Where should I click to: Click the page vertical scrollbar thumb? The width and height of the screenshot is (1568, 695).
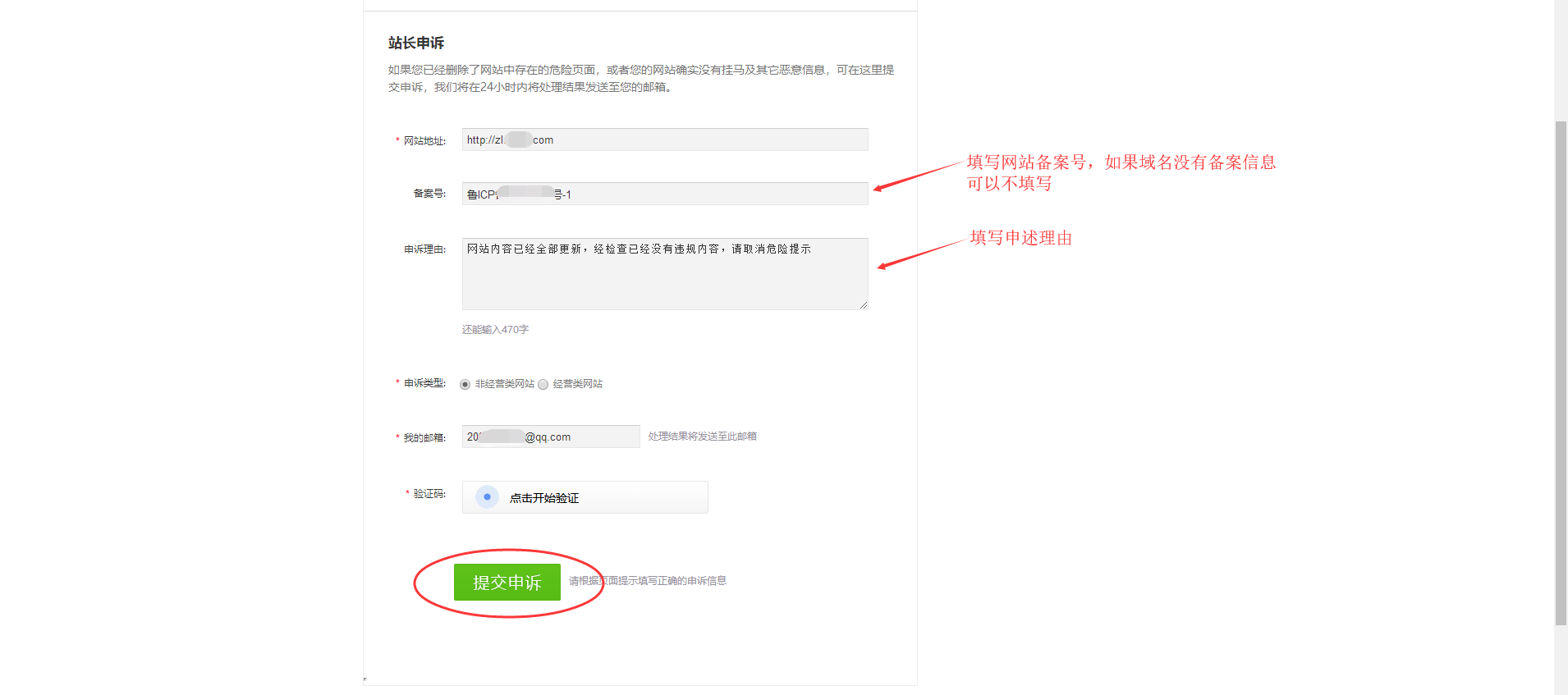[1561, 373]
